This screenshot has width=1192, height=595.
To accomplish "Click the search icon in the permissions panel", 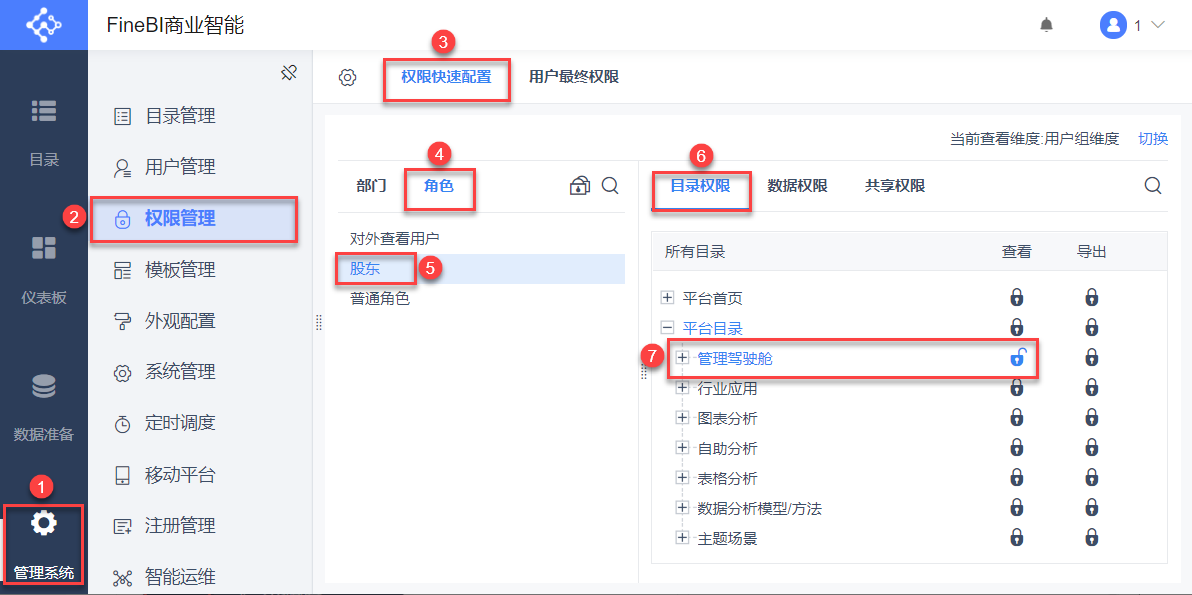I will pos(1153,186).
